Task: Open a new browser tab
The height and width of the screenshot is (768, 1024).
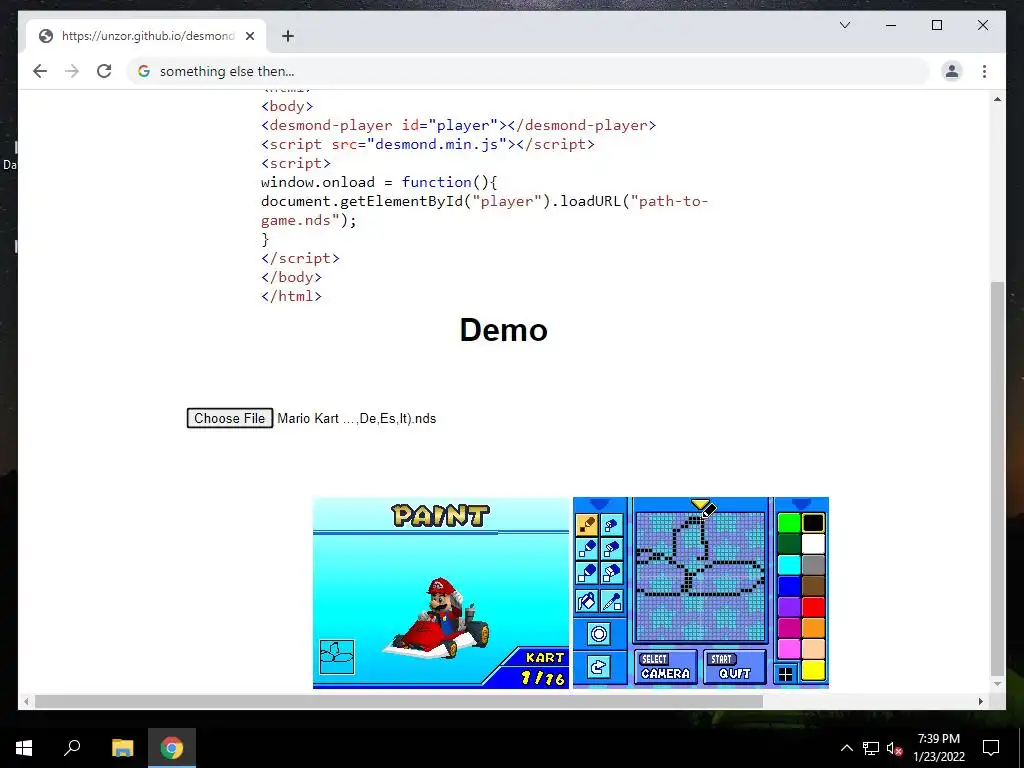Action: point(287,36)
